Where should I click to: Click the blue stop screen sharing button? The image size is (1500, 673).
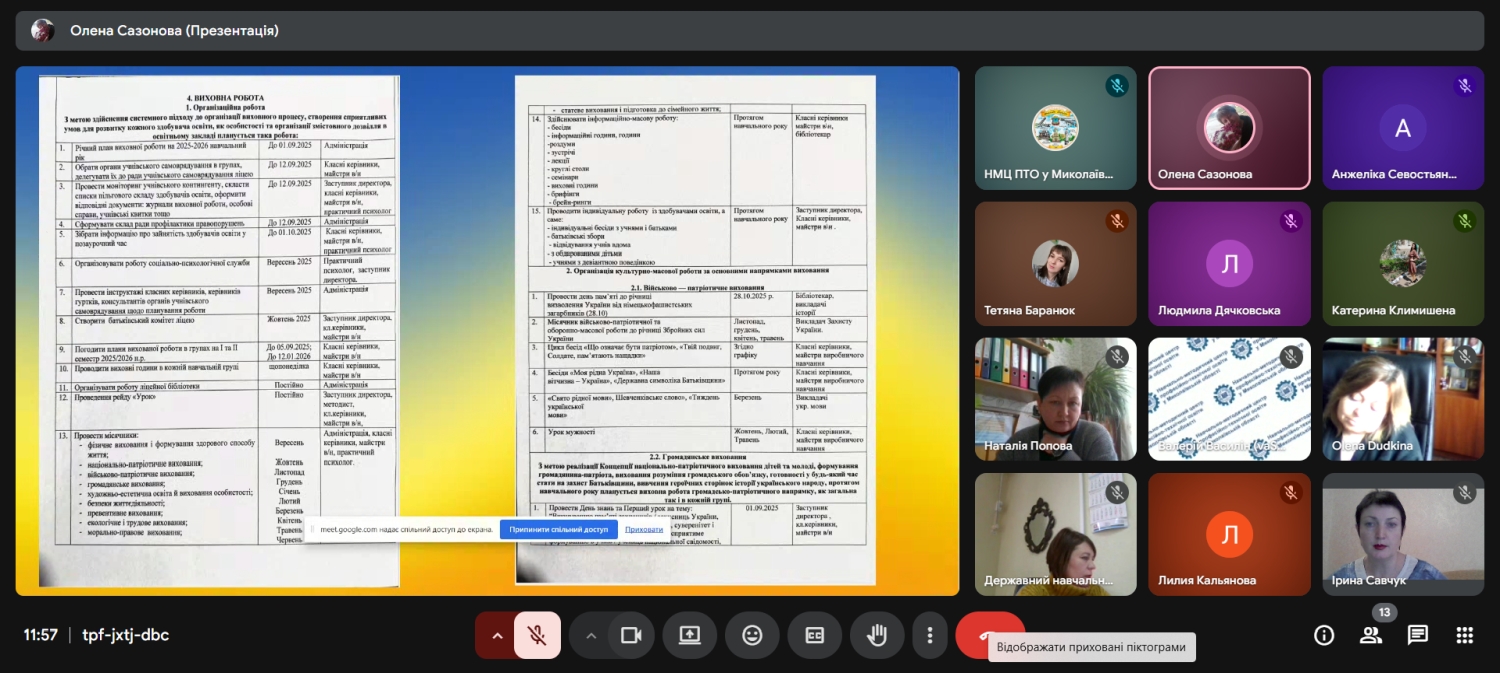[x=558, y=529]
